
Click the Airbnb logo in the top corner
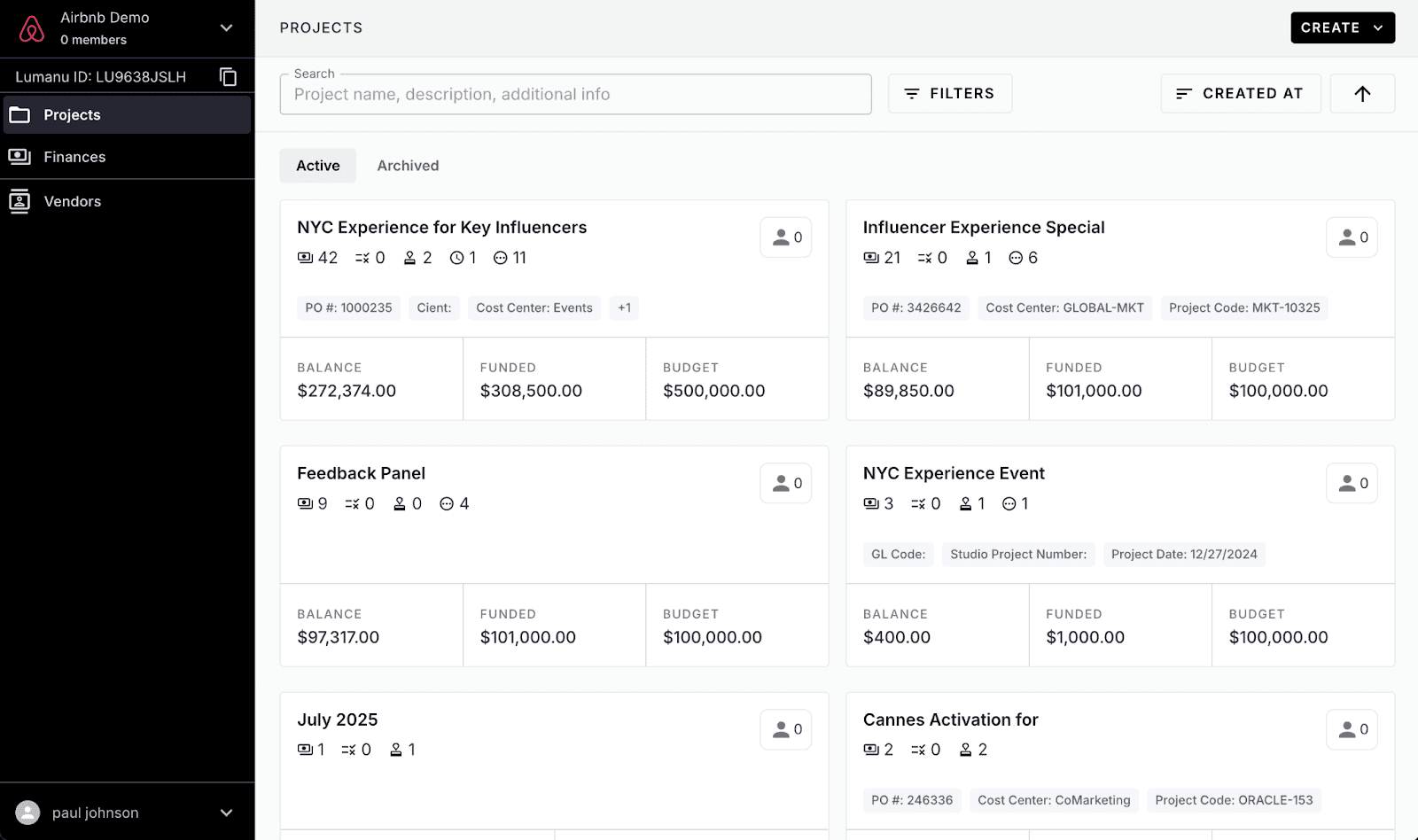(31, 27)
